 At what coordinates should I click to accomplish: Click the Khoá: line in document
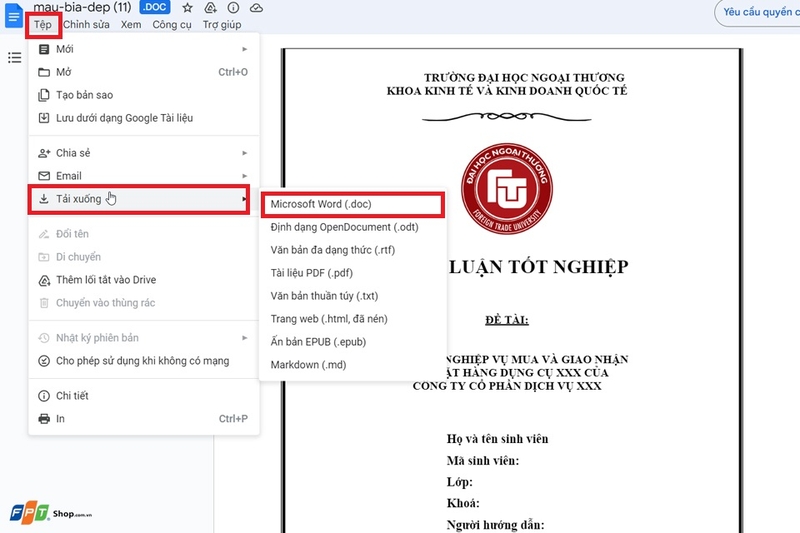(463, 503)
